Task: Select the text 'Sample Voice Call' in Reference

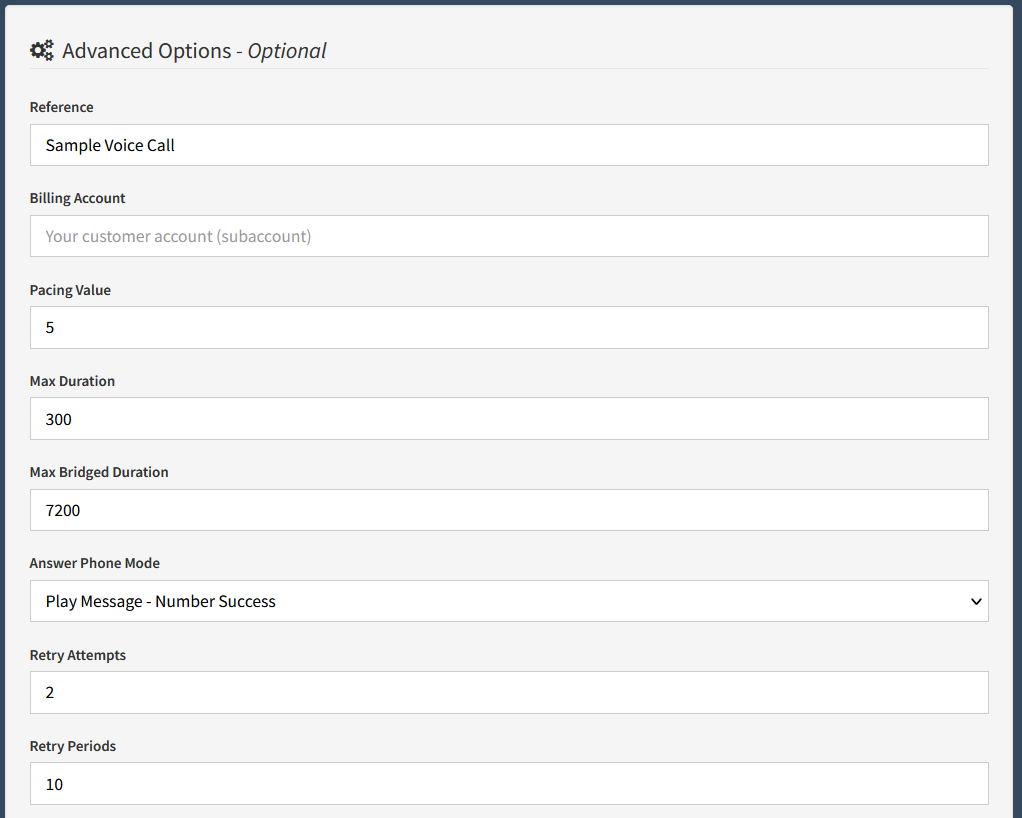Action: [x=109, y=145]
